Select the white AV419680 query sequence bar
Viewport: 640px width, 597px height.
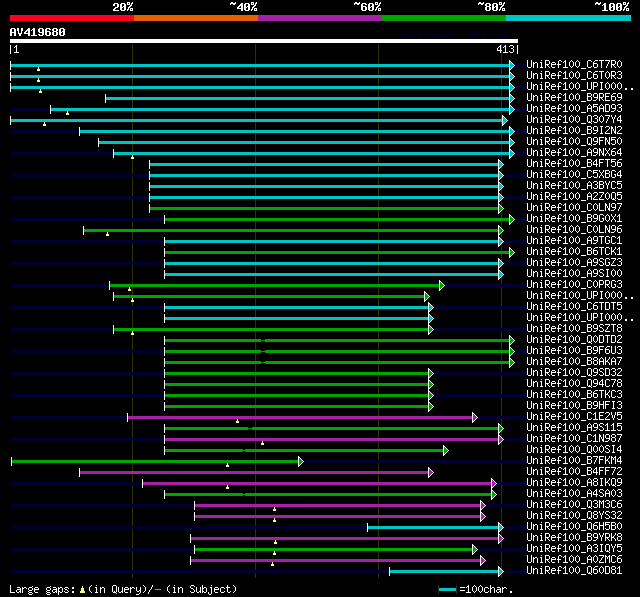(264, 41)
